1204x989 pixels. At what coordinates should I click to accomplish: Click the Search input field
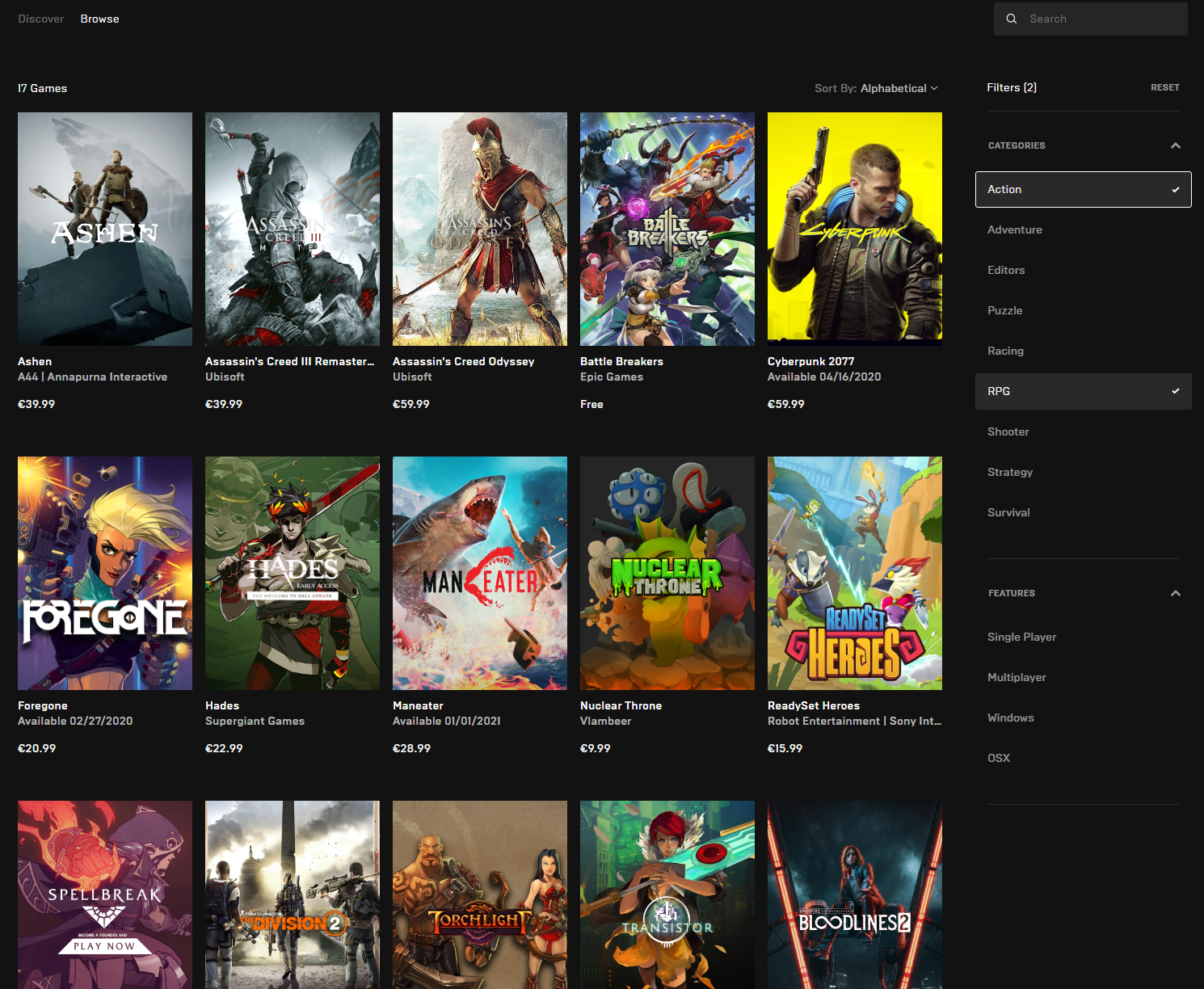tap(1090, 19)
